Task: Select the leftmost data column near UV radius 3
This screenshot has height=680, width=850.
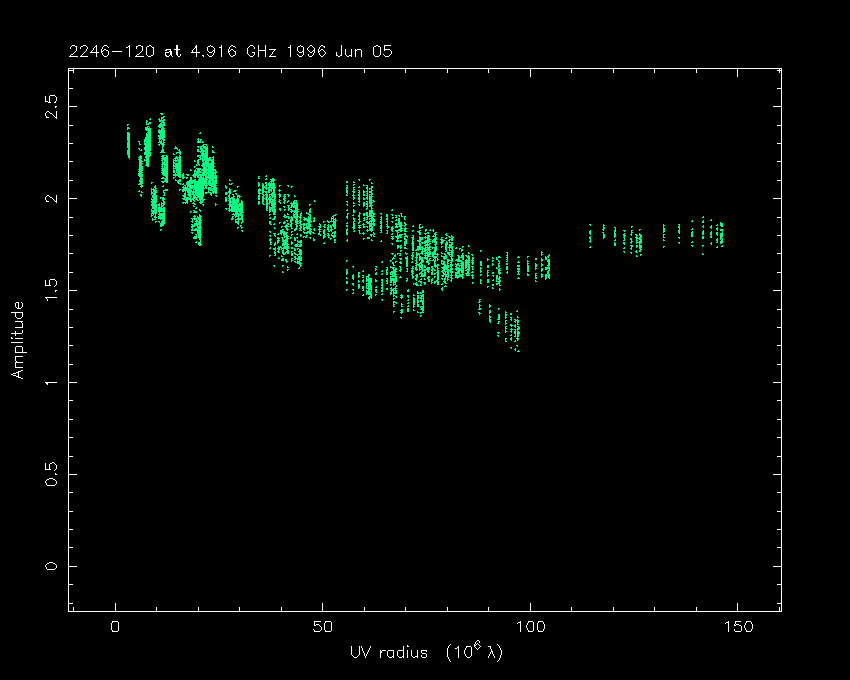Action: click(x=128, y=141)
